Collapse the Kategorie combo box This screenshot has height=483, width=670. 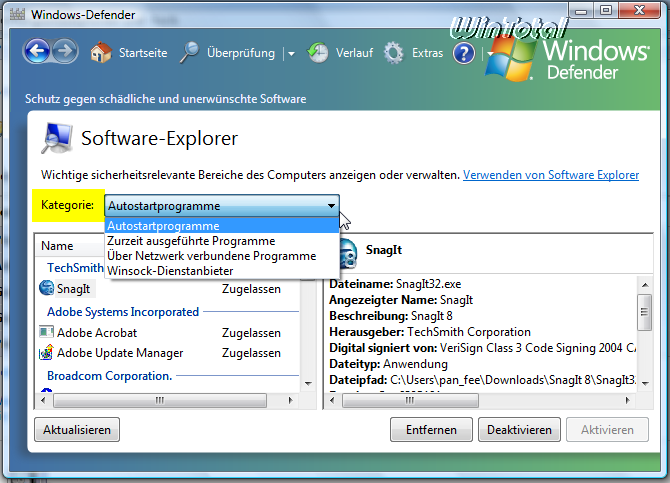[x=332, y=206]
